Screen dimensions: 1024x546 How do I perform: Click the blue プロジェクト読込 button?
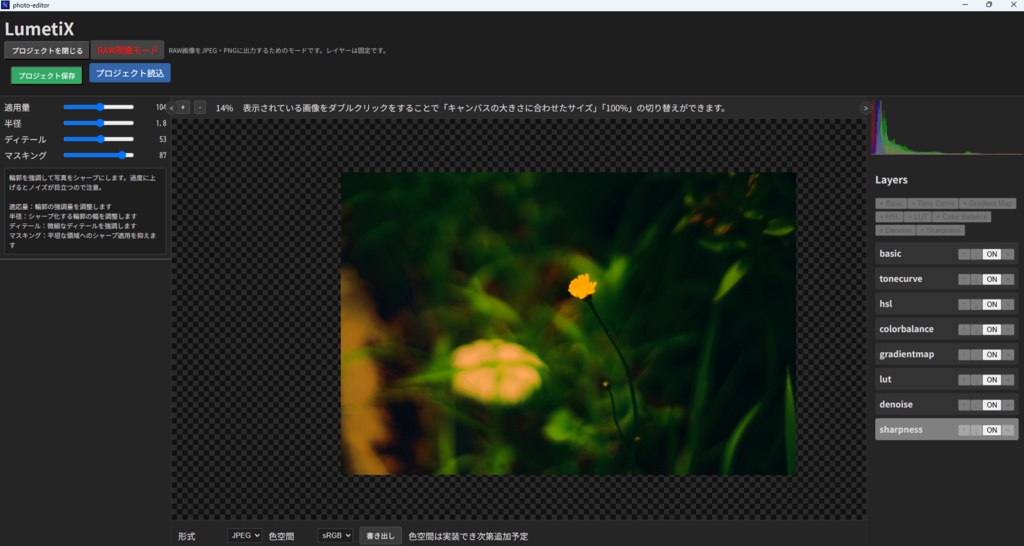pos(130,73)
